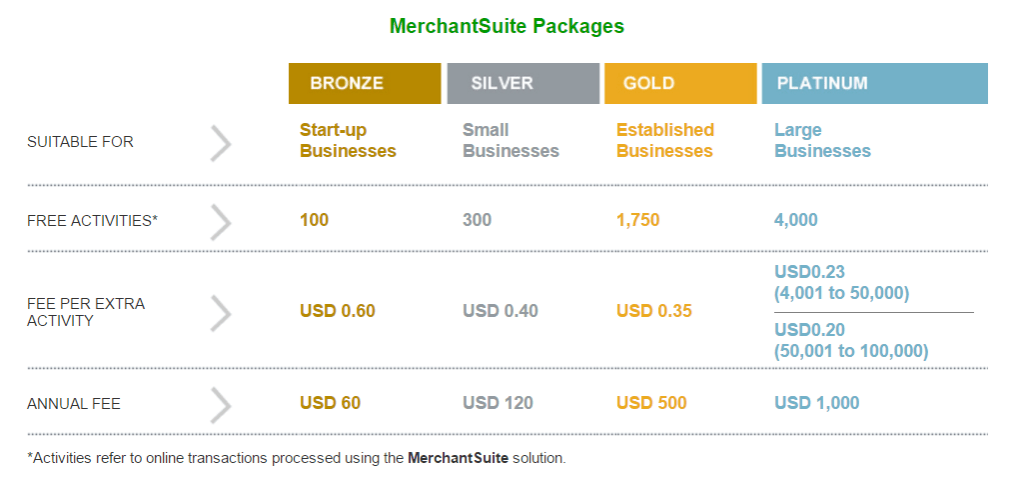Click Small Businesses text under Silver
This screenshot has height=482, width=1024.
pyautogui.click(x=511, y=140)
